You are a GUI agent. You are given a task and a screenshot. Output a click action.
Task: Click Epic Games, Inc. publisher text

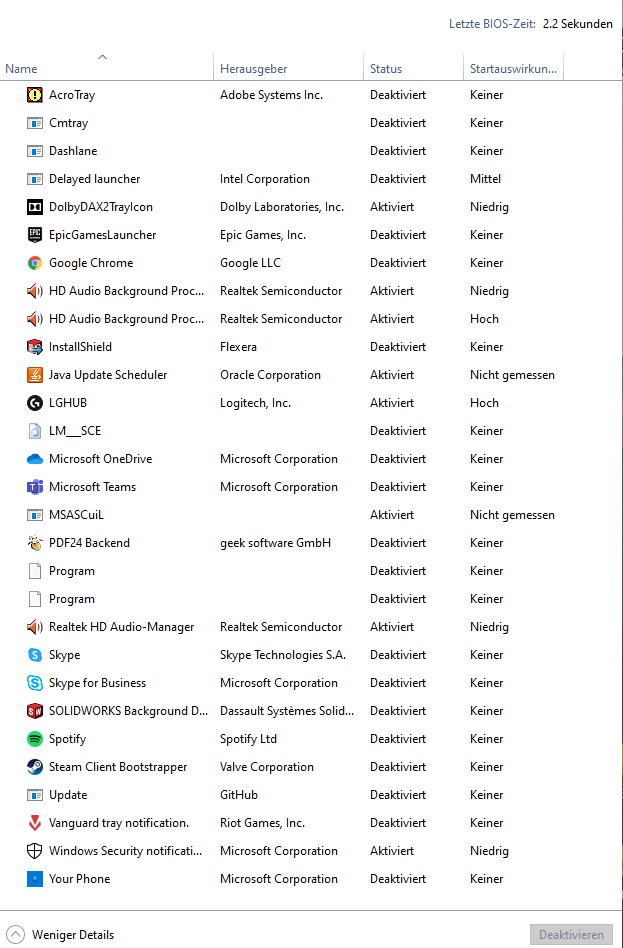(263, 235)
